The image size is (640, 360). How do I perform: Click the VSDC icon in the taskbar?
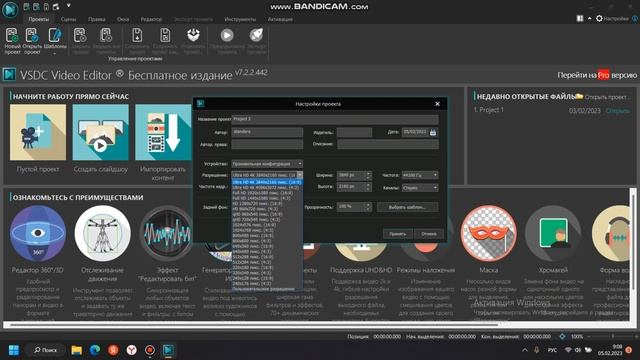(x=168, y=350)
